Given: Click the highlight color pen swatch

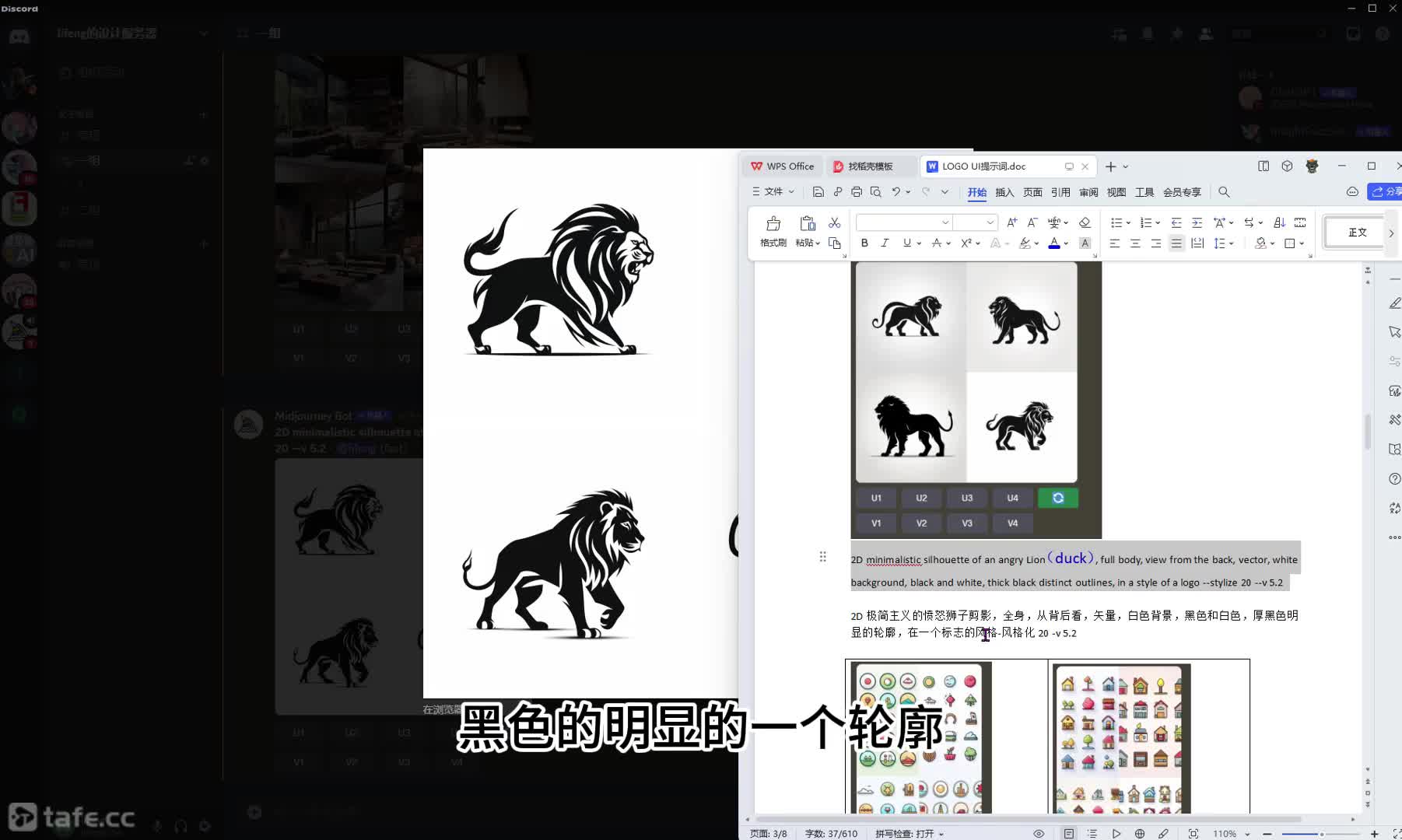Looking at the screenshot, I should point(1025,243).
